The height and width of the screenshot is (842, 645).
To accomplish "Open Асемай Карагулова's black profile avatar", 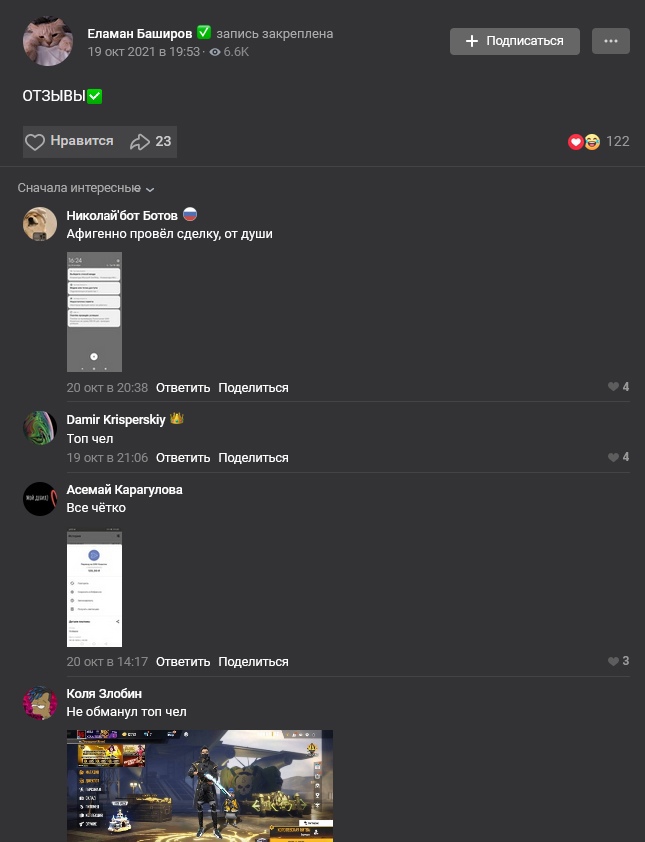I will [x=40, y=499].
